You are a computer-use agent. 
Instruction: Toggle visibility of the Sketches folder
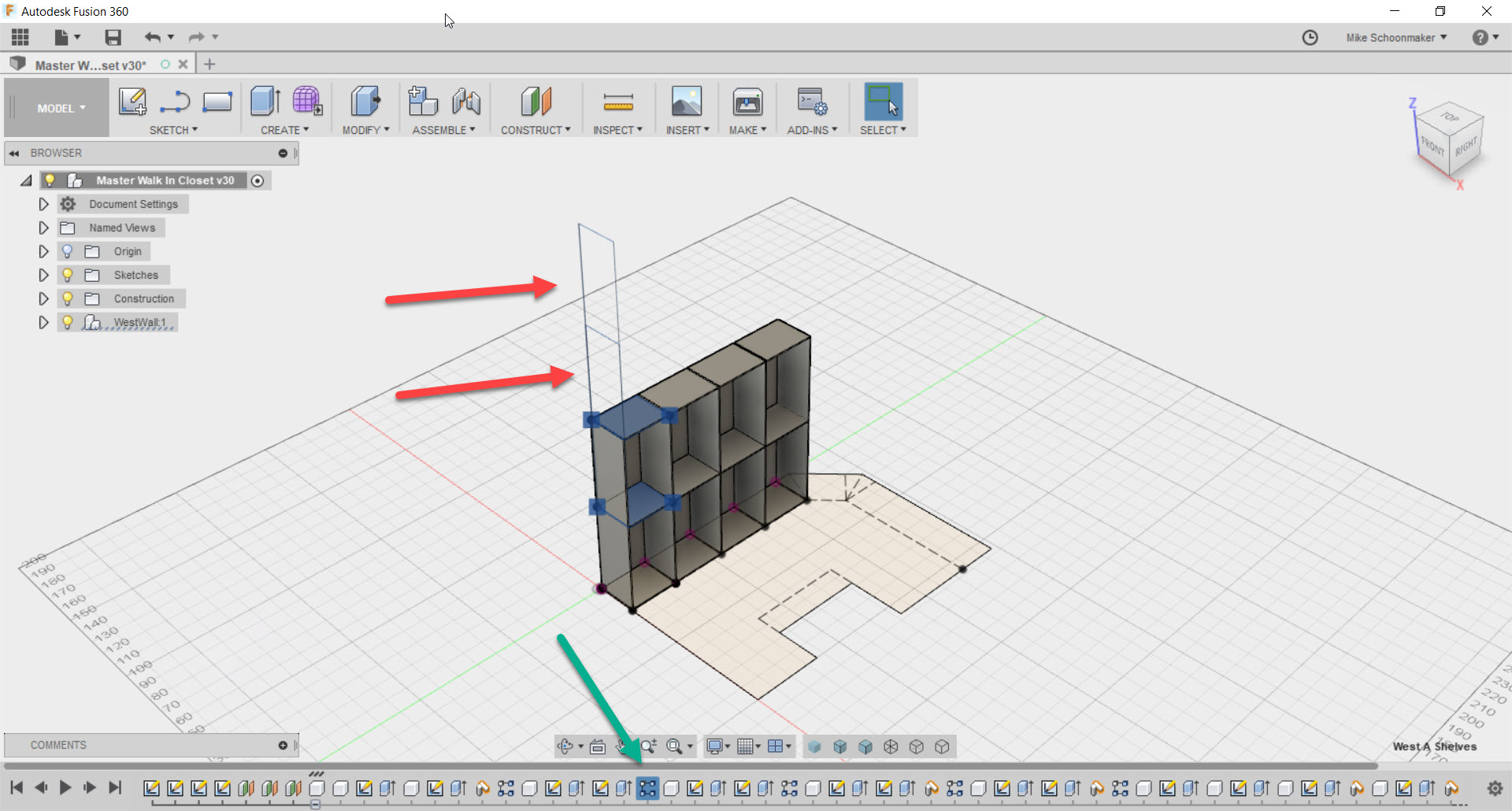68,275
